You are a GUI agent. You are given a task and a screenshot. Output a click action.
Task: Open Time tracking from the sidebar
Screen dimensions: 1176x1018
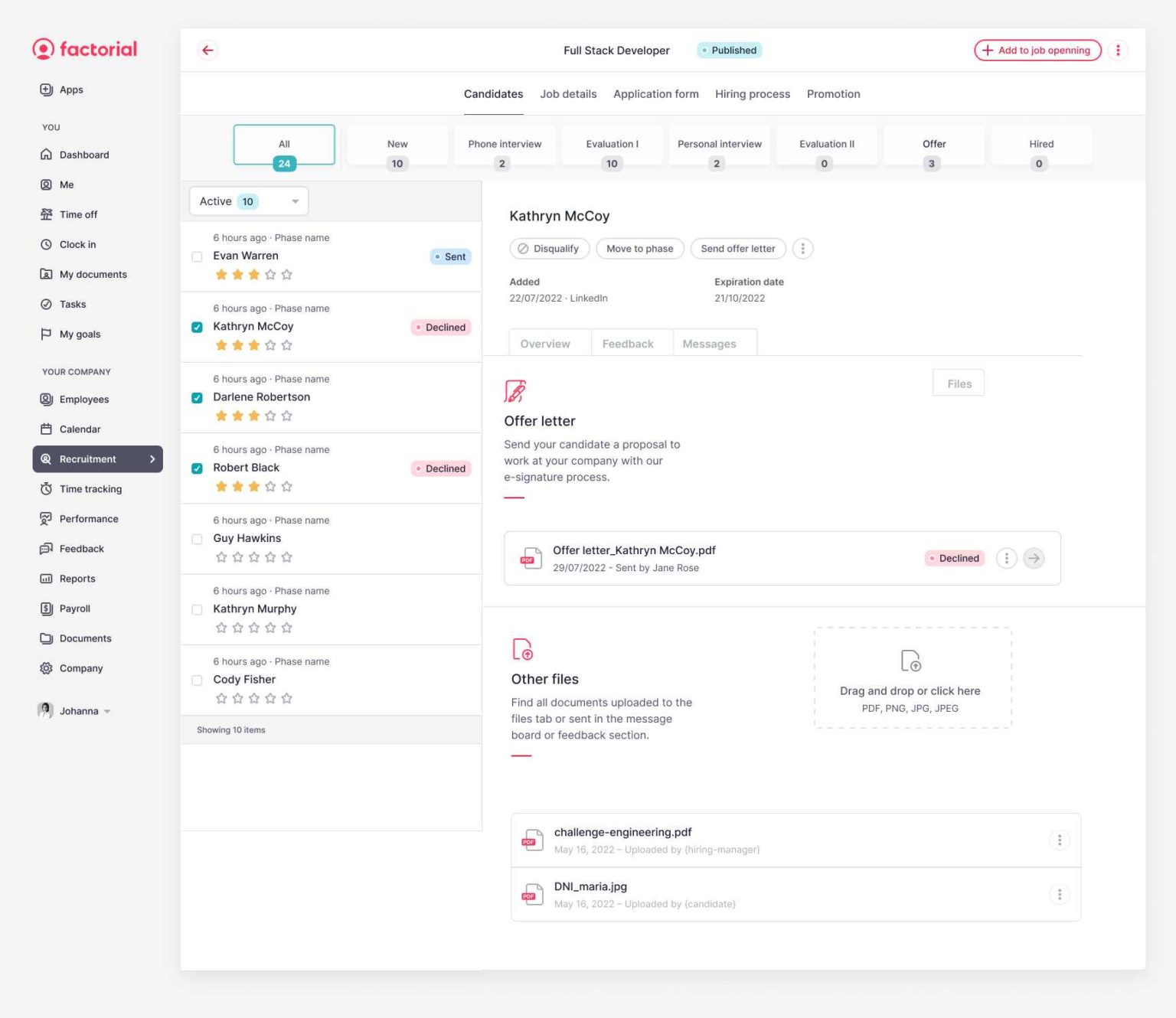90,489
